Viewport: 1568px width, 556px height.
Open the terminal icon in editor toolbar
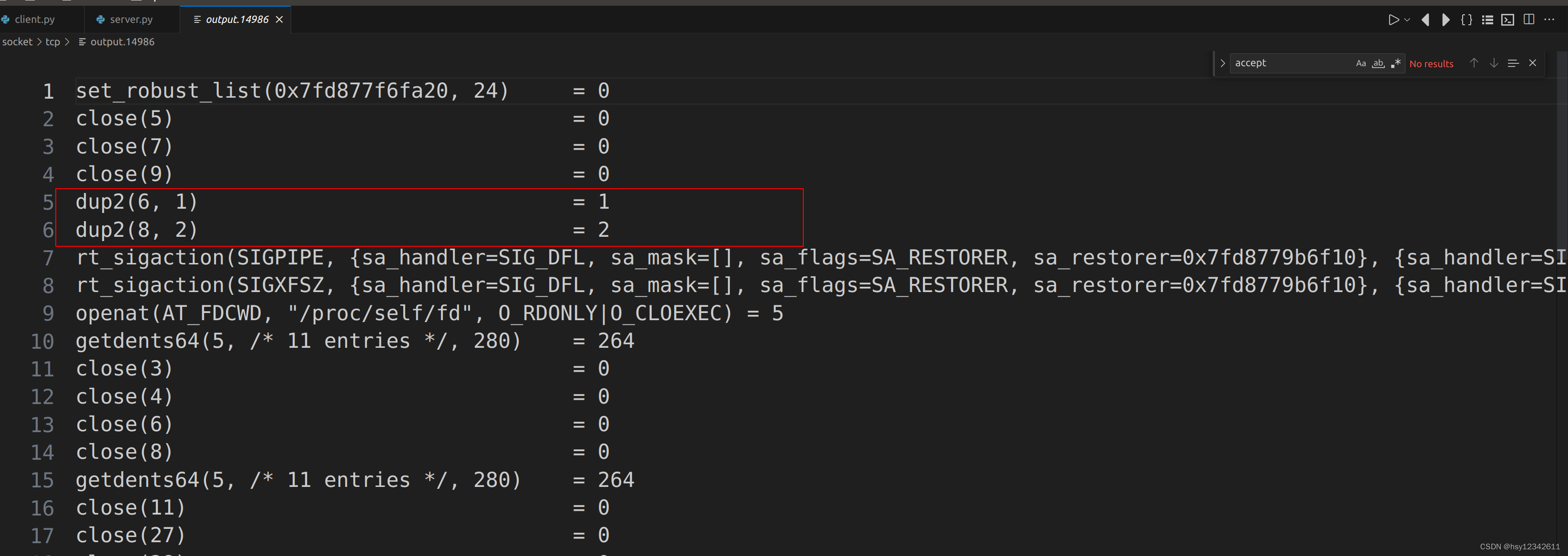point(1508,20)
